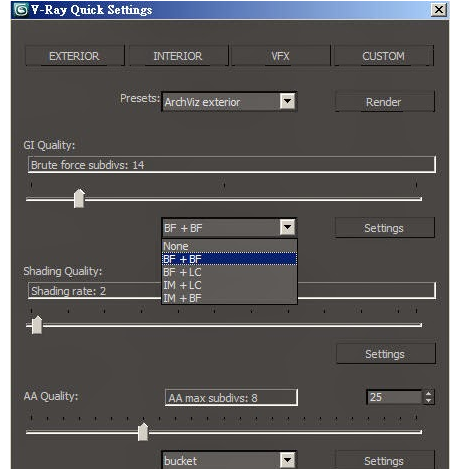Screen dimensions: 451x469
Task: Choose IM + LC from the list
Action: click(x=229, y=285)
